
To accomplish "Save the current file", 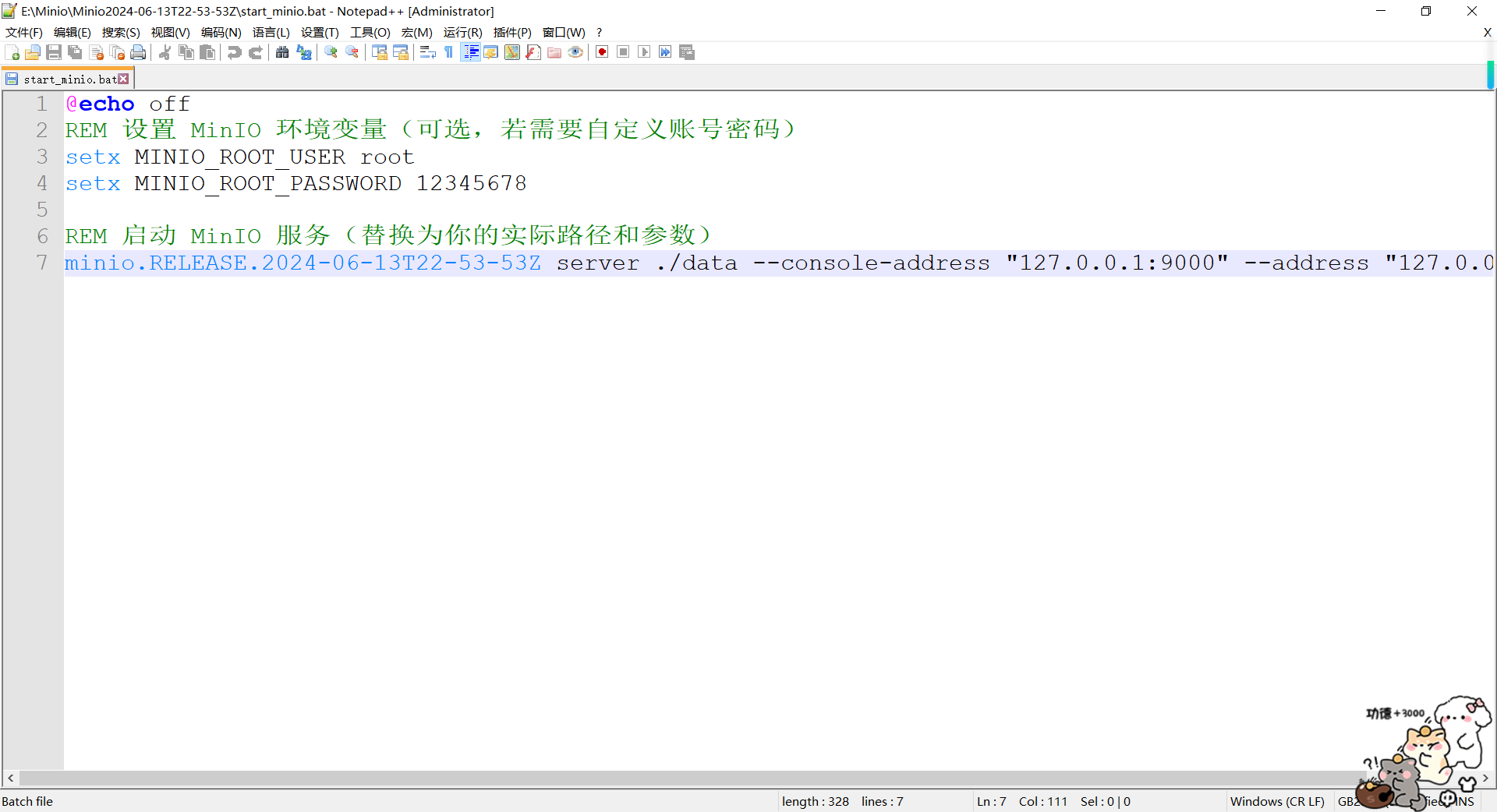I will pos(54,52).
